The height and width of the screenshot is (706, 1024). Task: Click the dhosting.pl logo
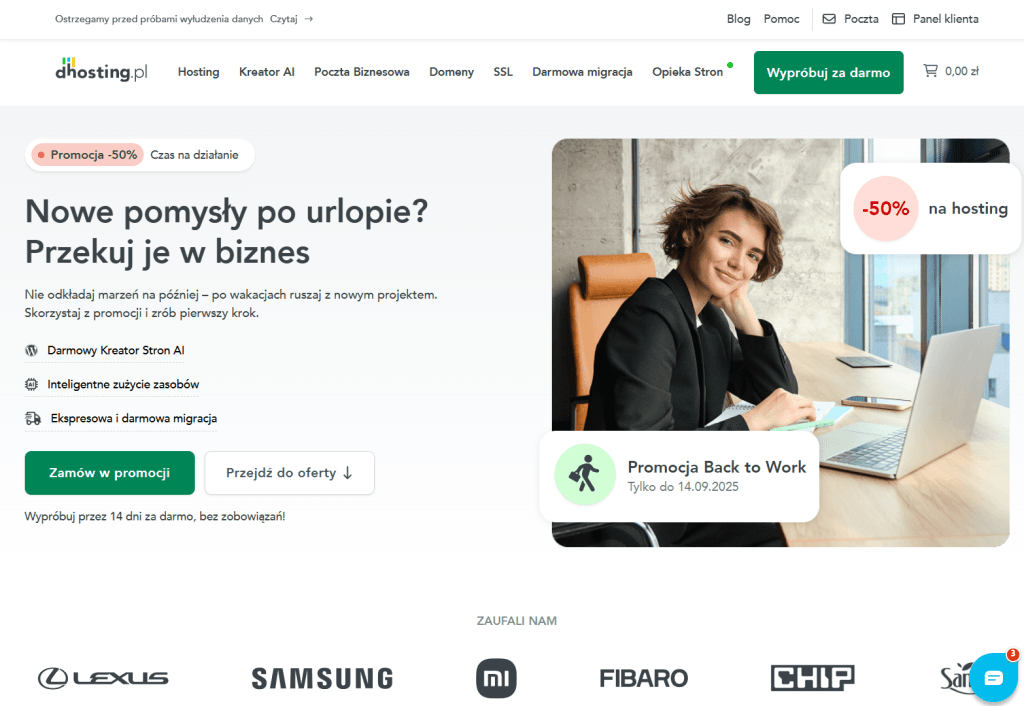101,69
